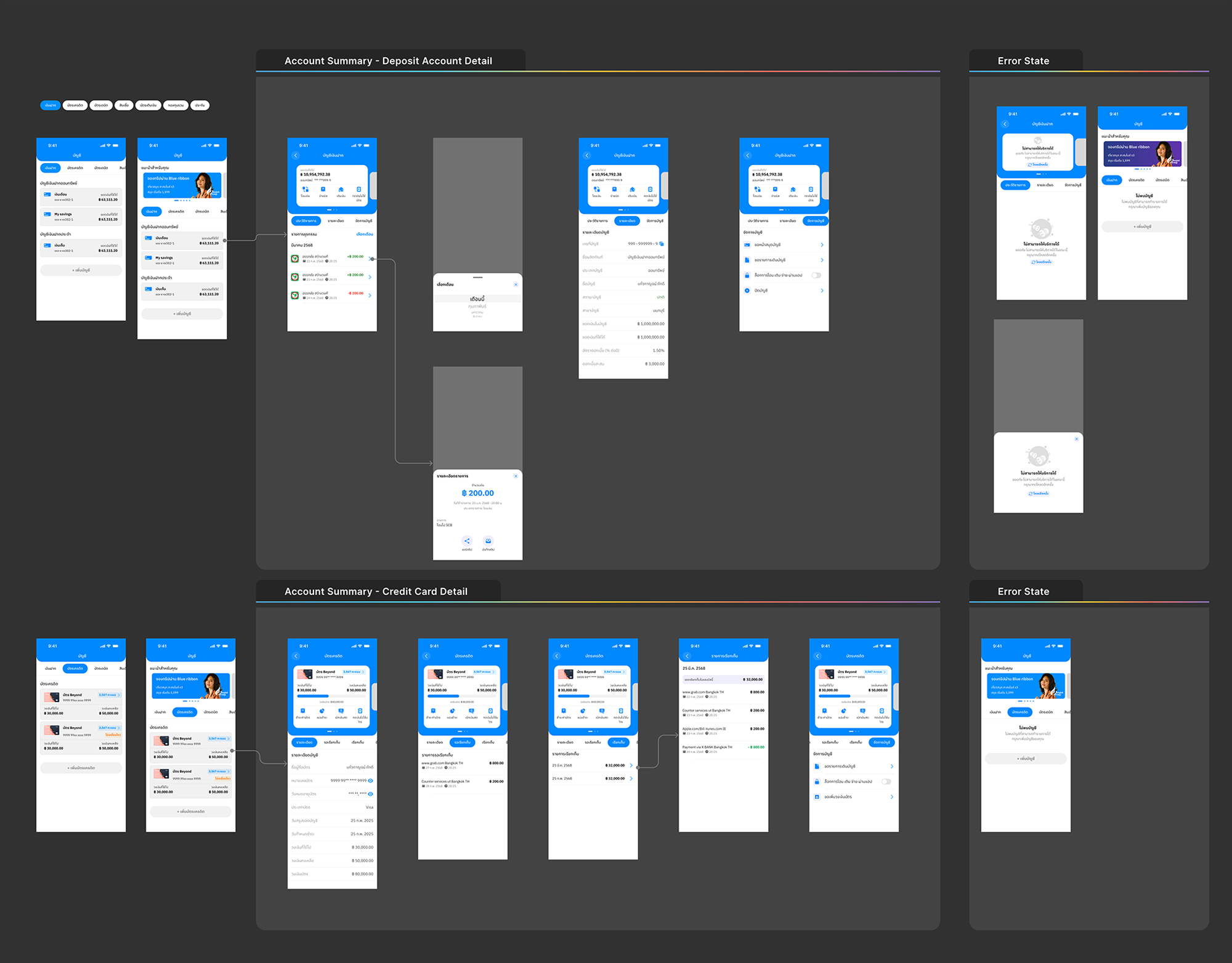The width and height of the screenshot is (1232, 963).
Task: Tap top-up icon on transaction history balance card
Action: (341, 190)
